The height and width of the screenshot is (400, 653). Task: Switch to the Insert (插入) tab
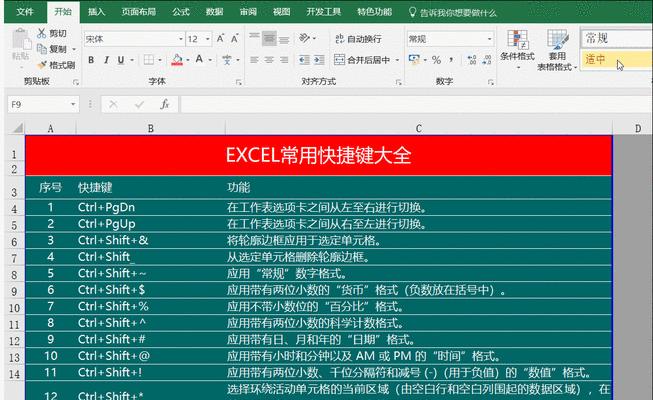[x=96, y=12]
